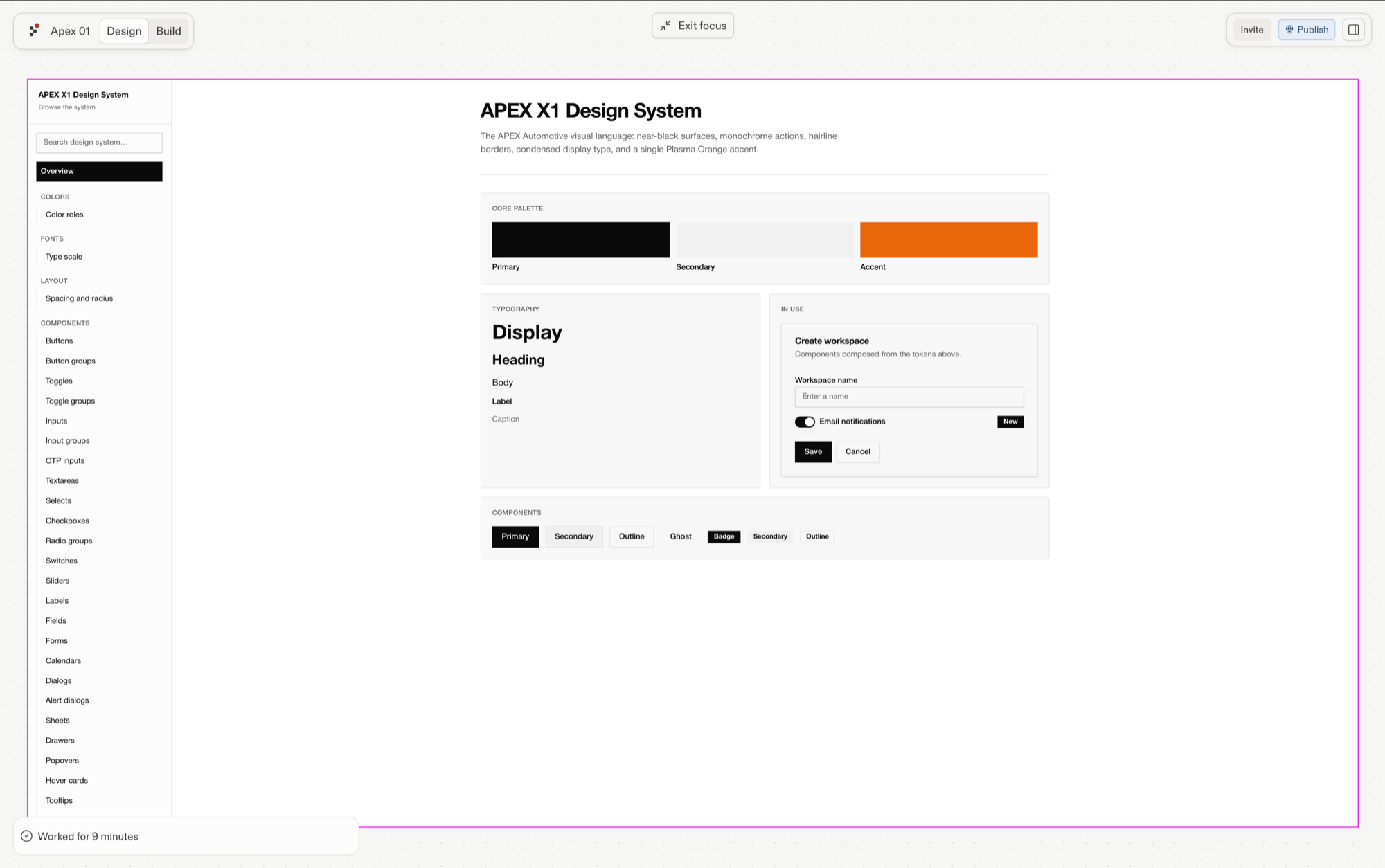The height and width of the screenshot is (868, 1385).
Task: Click the Apex 01 app logo icon
Action: tap(34, 30)
